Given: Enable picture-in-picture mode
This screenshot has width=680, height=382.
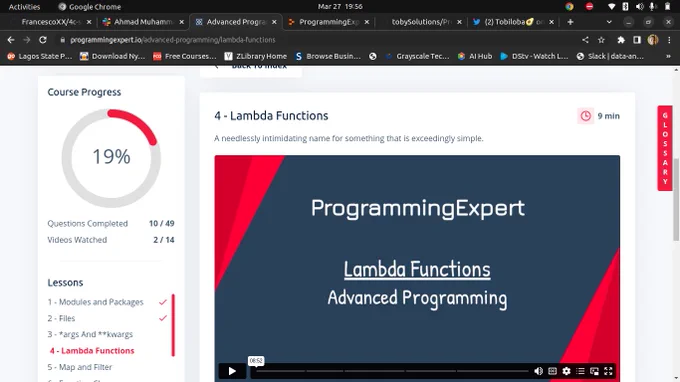Looking at the screenshot, I should point(594,371).
